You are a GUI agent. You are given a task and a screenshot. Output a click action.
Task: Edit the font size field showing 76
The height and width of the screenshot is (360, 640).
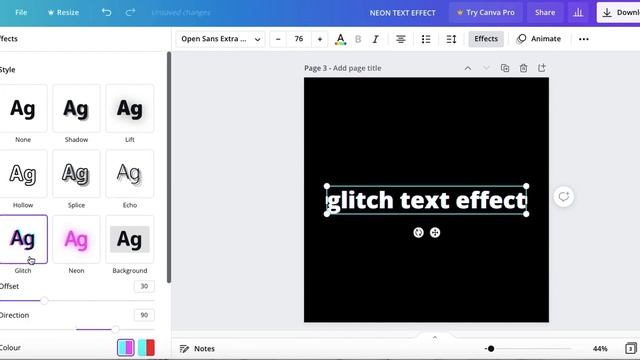299,39
